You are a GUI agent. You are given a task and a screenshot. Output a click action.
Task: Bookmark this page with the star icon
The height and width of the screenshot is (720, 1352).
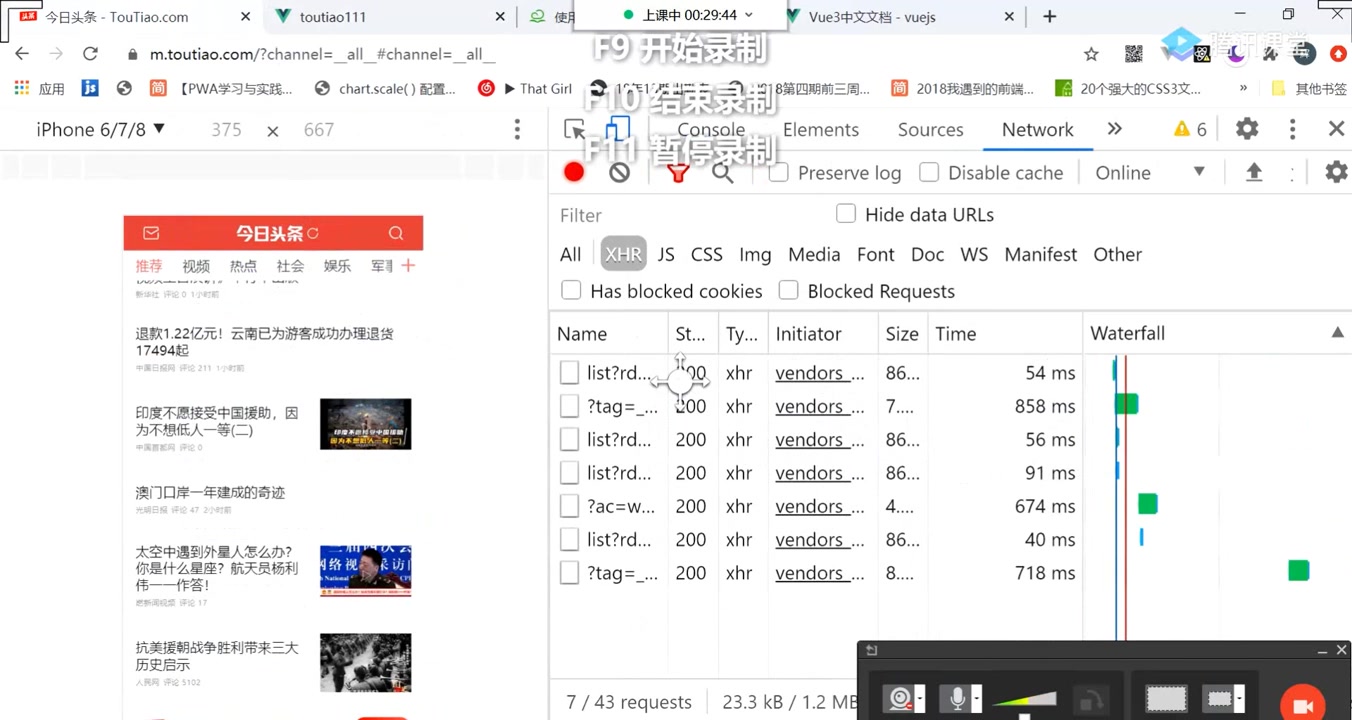pos(1091,54)
